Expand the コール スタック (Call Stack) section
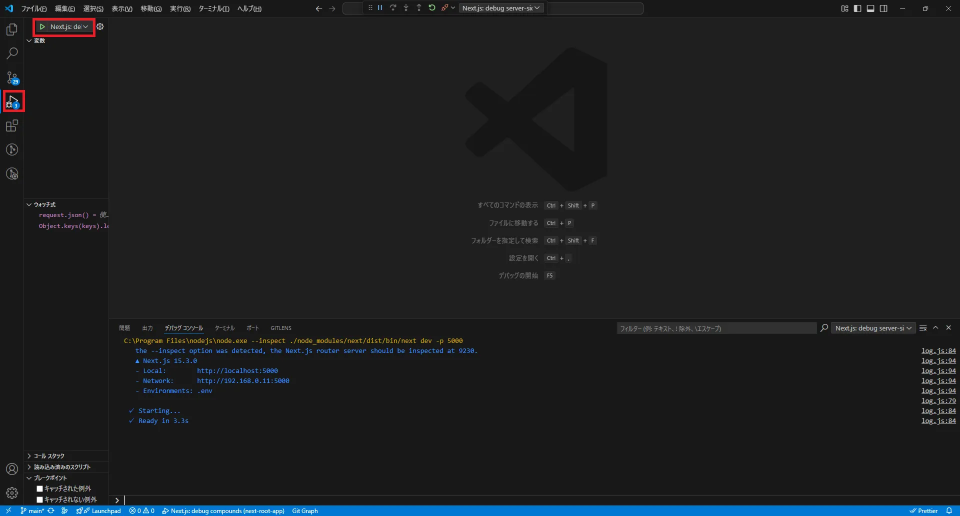This screenshot has width=960, height=516. (x=29, y=456)
